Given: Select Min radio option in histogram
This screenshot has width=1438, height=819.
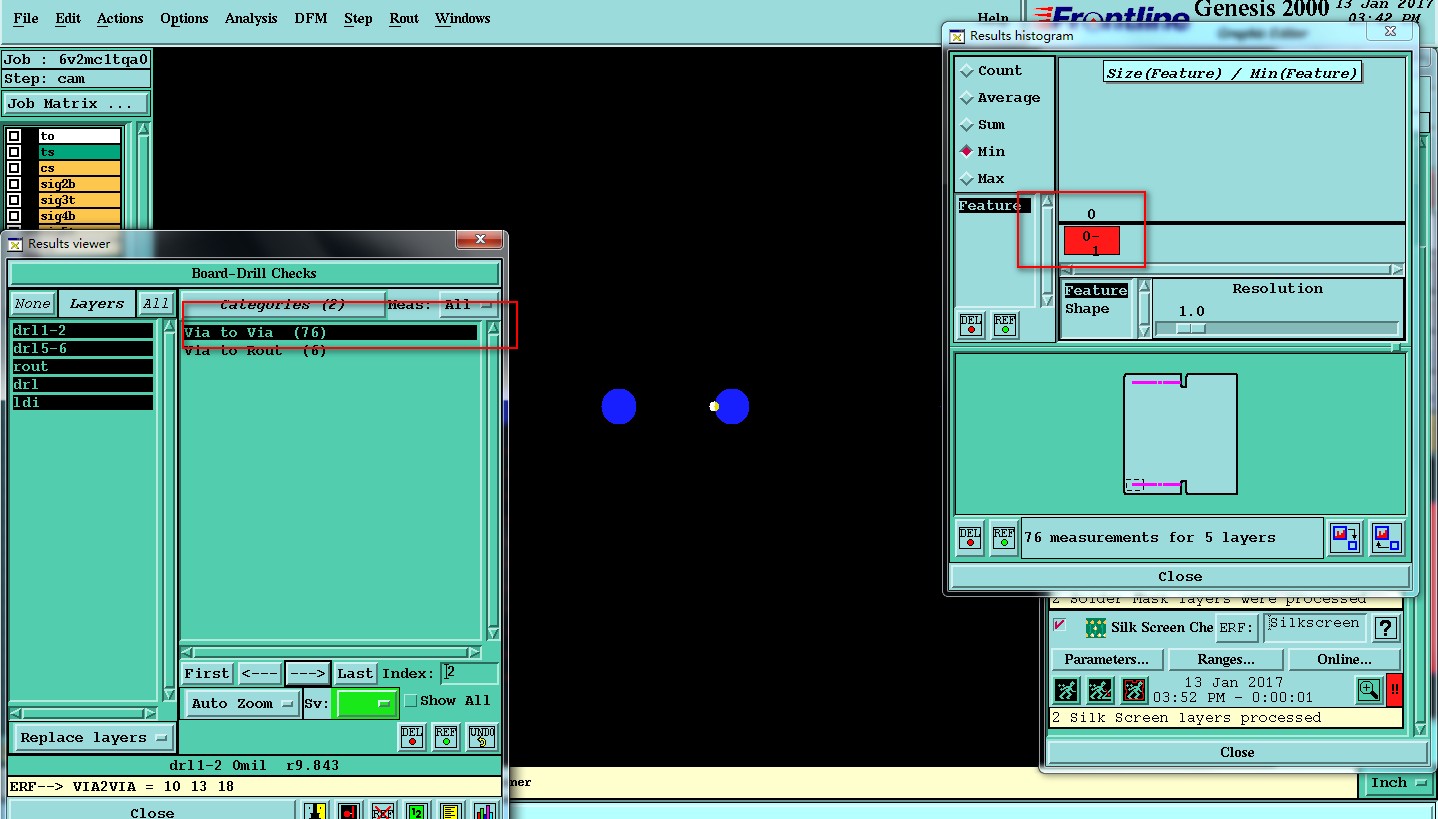Looking at the screenshot, I should pyautogui.click(x=983, y=152).
